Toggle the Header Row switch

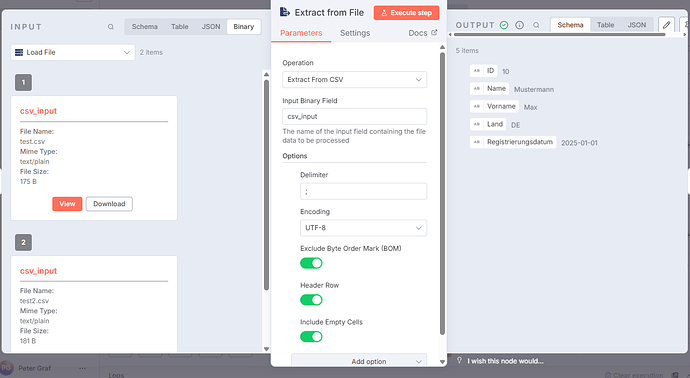pos(311,300)
